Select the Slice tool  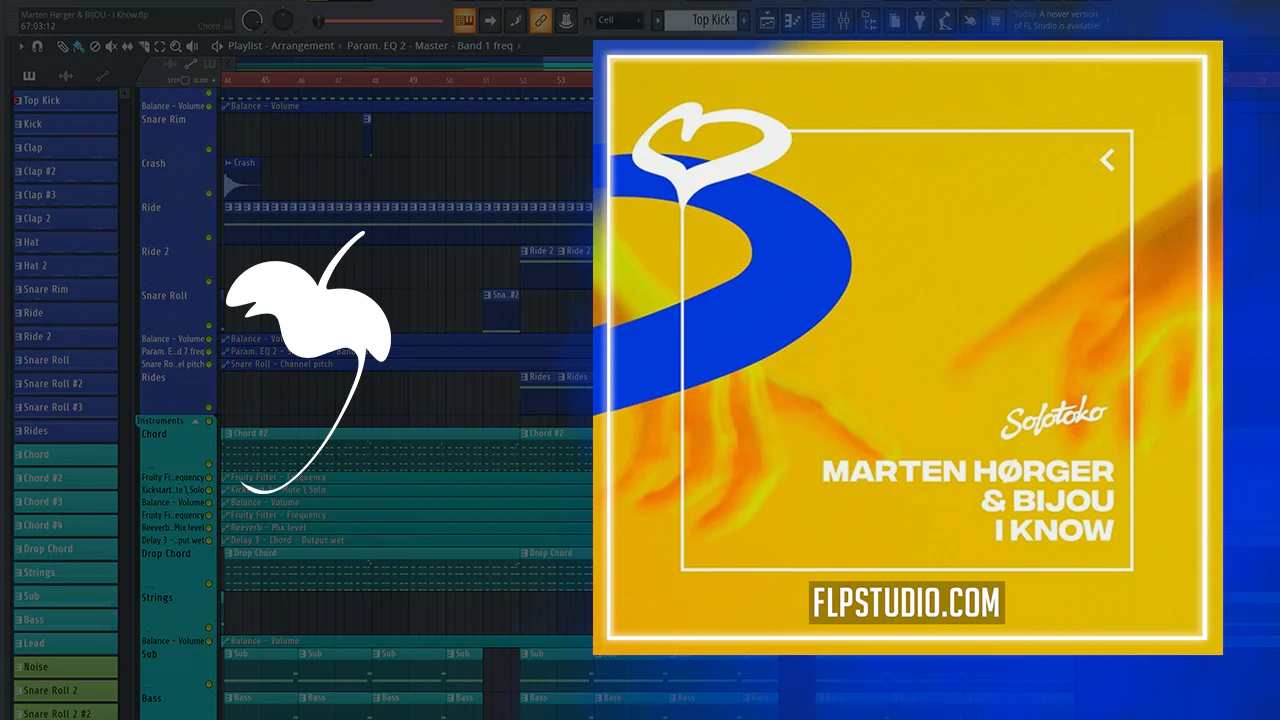[144, 46]
